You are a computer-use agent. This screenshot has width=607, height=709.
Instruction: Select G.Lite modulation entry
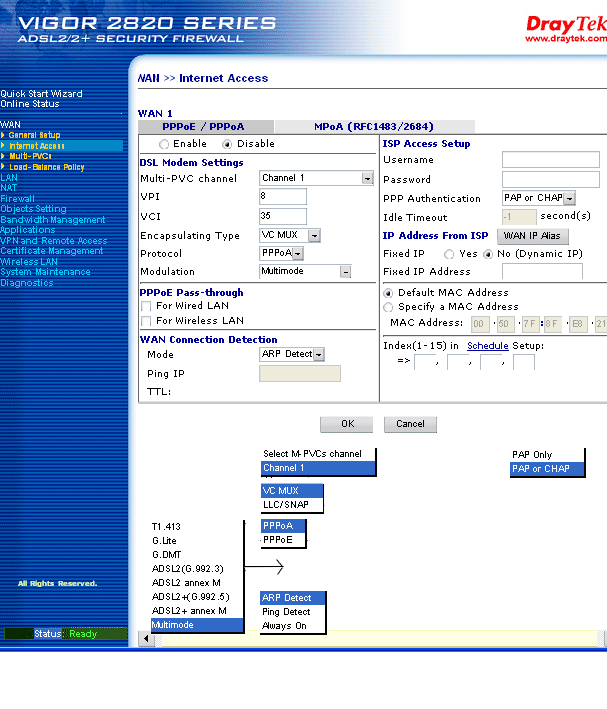click(x=196, y=541)
